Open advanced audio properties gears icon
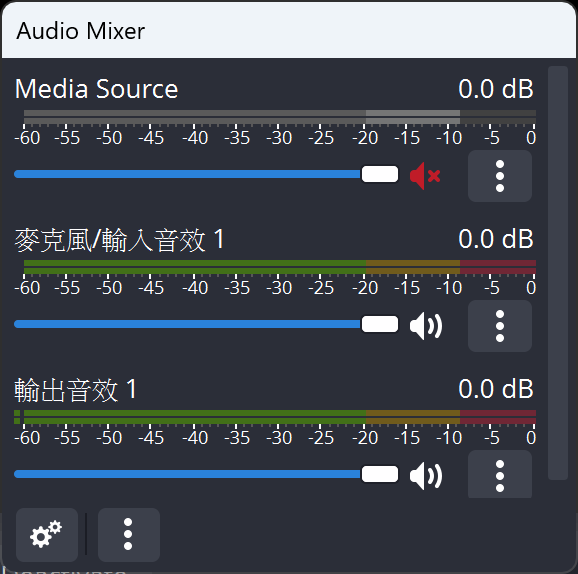 click(x=47, y=535)
